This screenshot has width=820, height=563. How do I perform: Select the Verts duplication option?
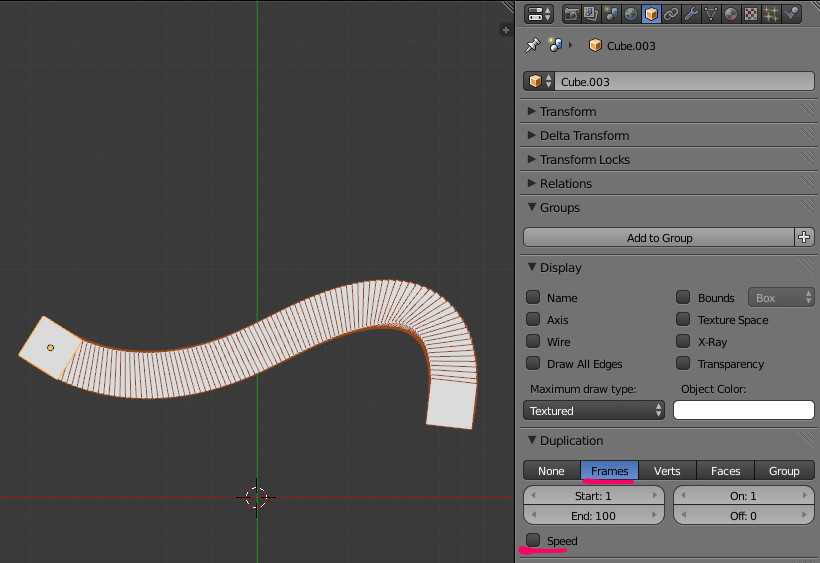click(x=667, y=471)
